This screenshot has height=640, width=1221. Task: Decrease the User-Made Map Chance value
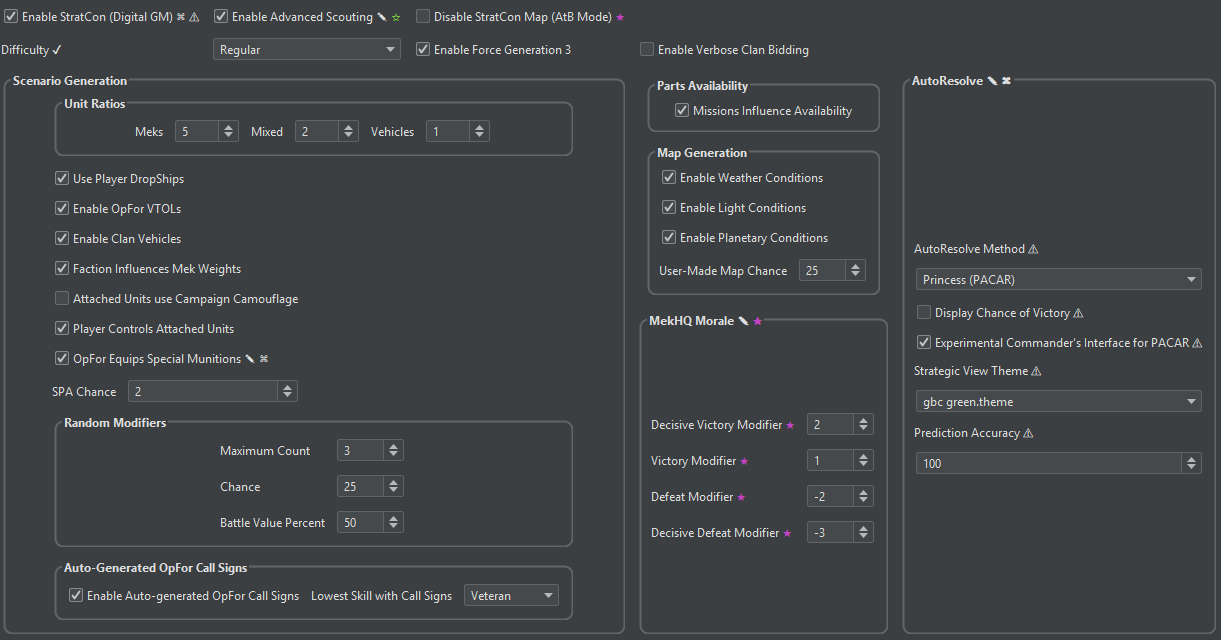856,275
